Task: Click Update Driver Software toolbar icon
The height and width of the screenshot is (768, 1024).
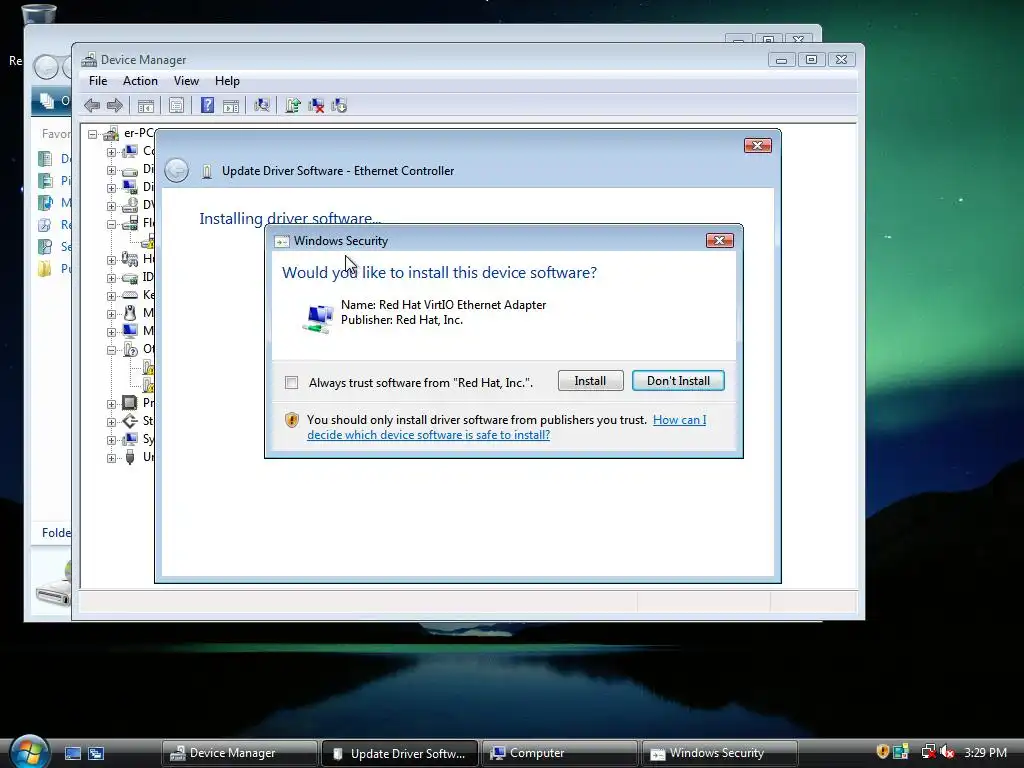Action: pyautogui.click(x=293, y=105)
